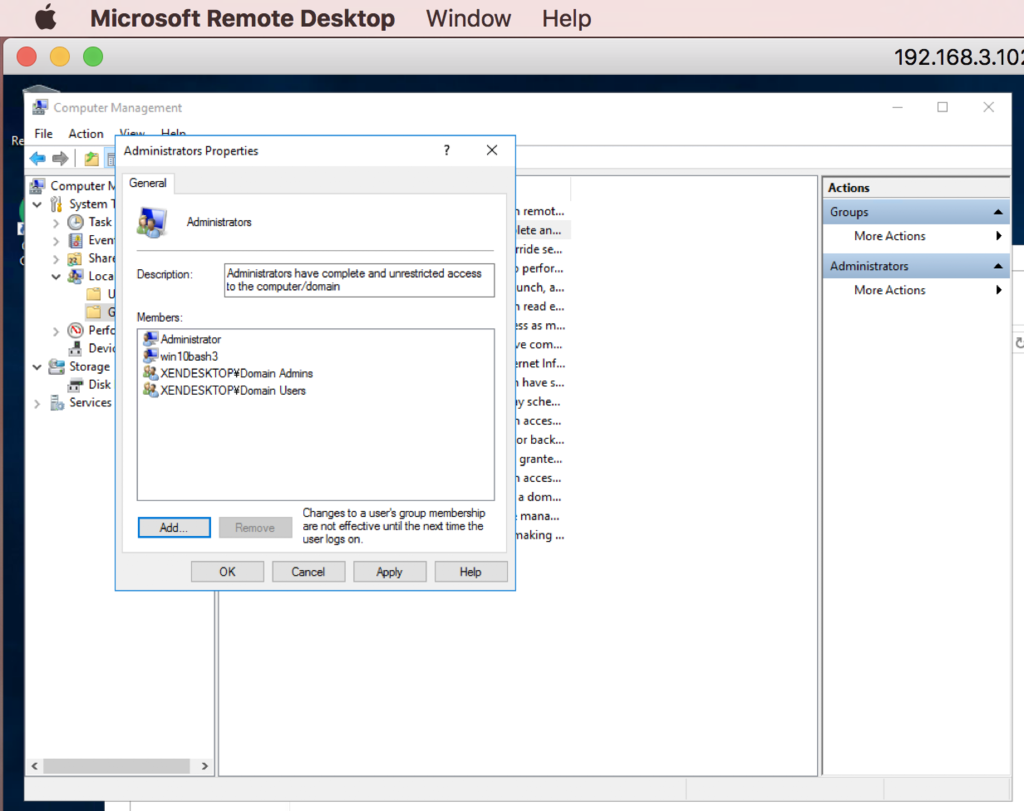Click the Local Users and Groups icon

point(76,276)
